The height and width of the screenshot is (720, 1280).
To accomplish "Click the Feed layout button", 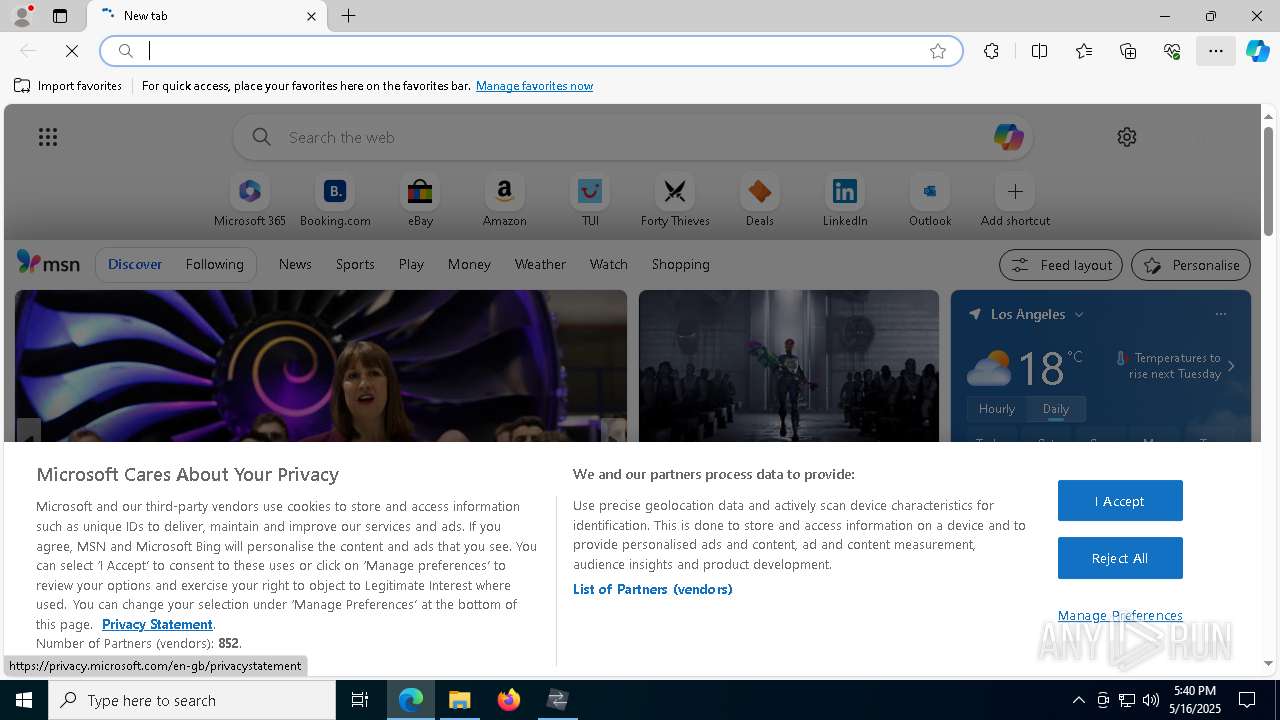I will click(1061, 265).
